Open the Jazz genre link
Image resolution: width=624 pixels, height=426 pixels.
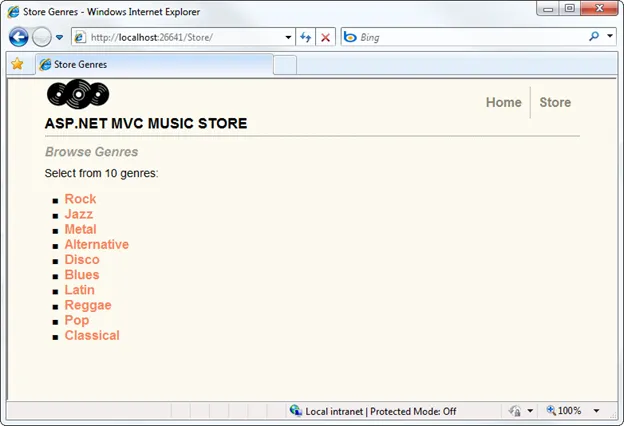(78, 214)
